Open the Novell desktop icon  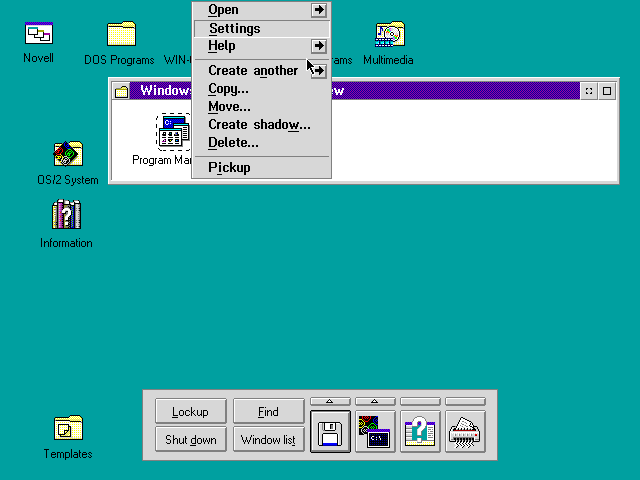(39, 33)
